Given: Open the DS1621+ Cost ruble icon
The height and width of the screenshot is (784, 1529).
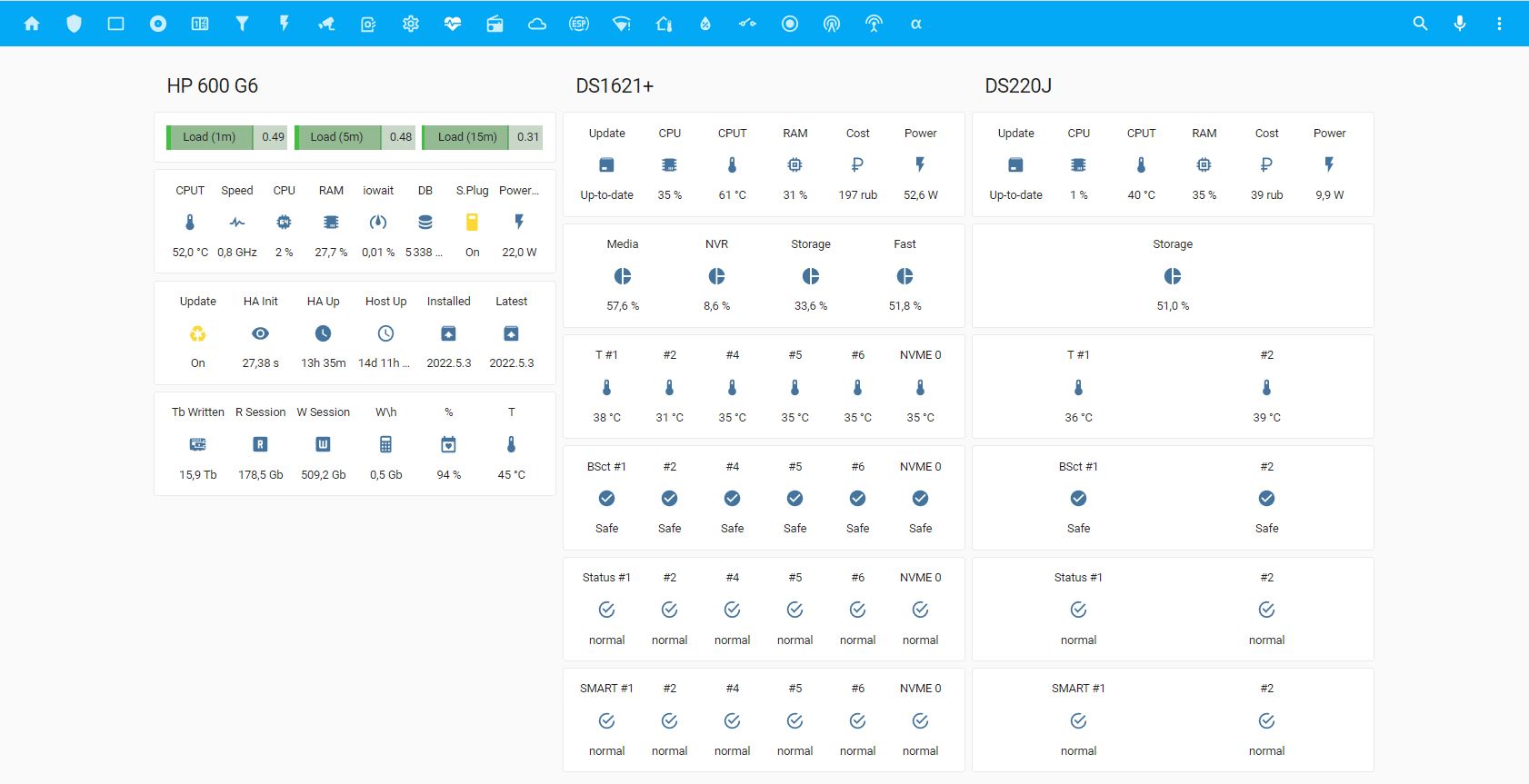Looking at the screenshot, I should click(857, 164).
